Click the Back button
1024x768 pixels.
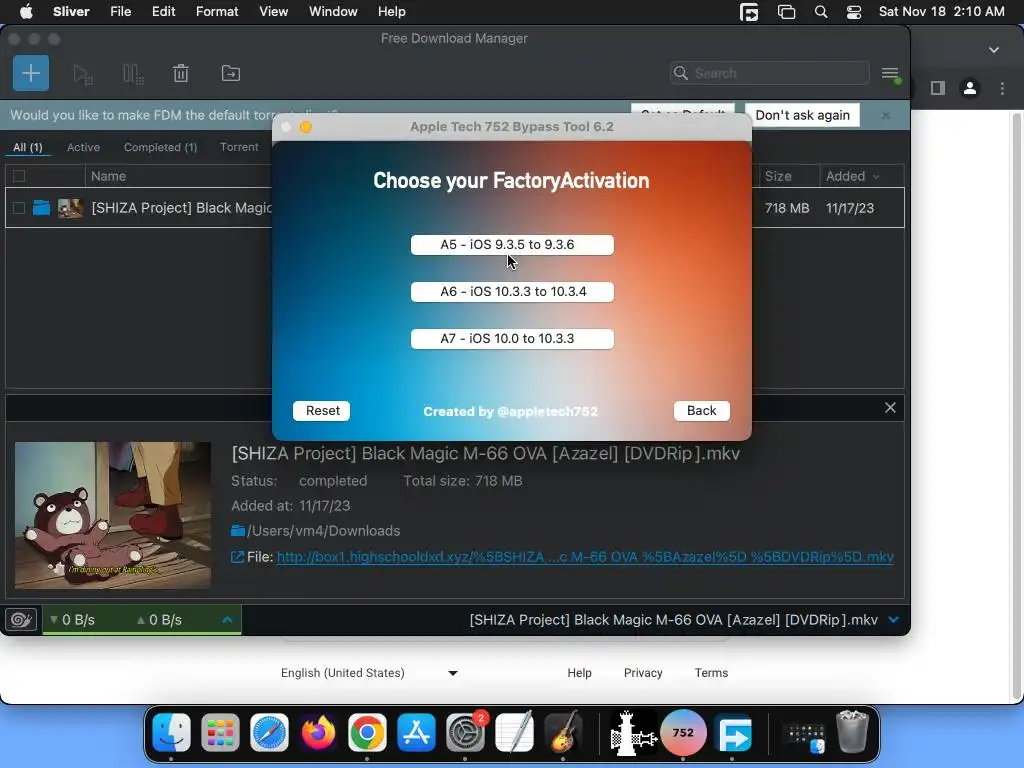click(x=701, y=411)
